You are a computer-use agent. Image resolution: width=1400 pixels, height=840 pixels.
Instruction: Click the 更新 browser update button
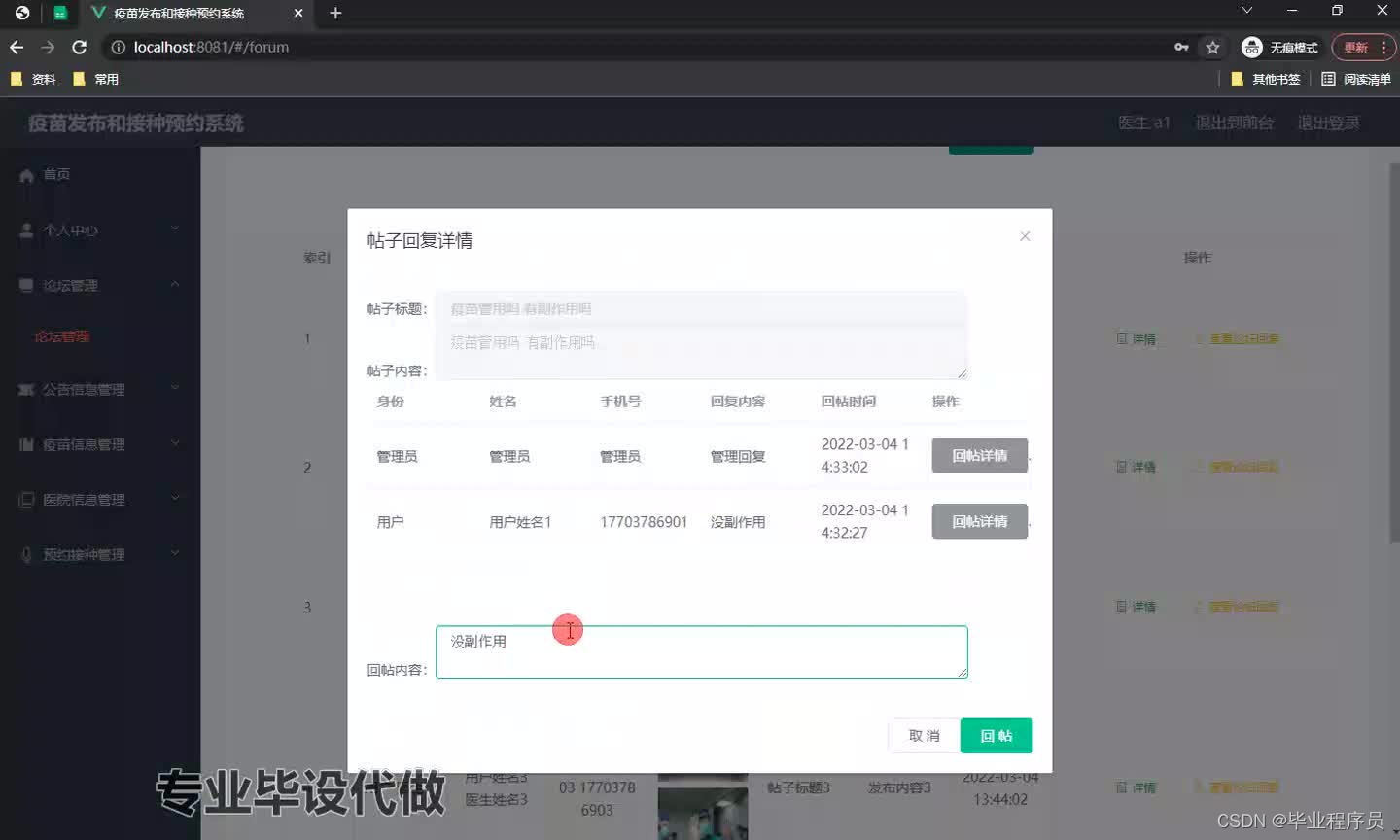(1355, 47)
